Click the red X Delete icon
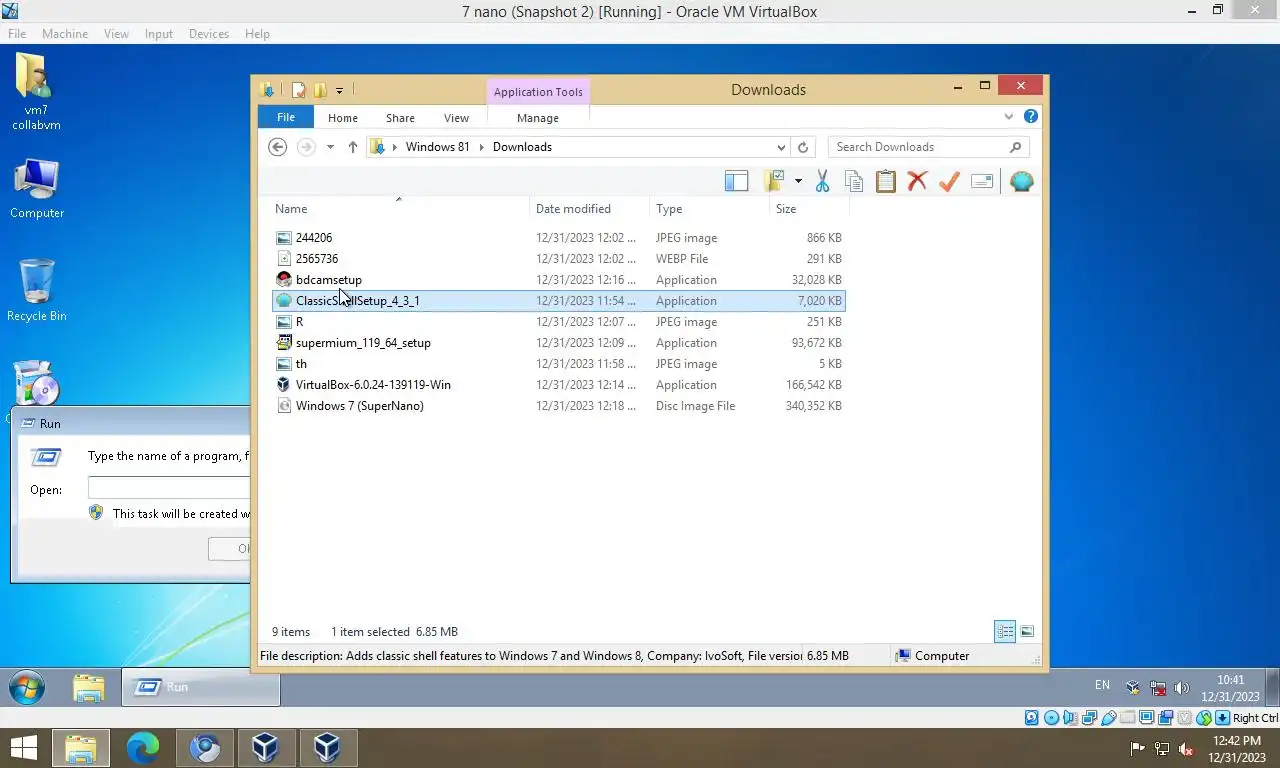 click(x=917, y=181)
